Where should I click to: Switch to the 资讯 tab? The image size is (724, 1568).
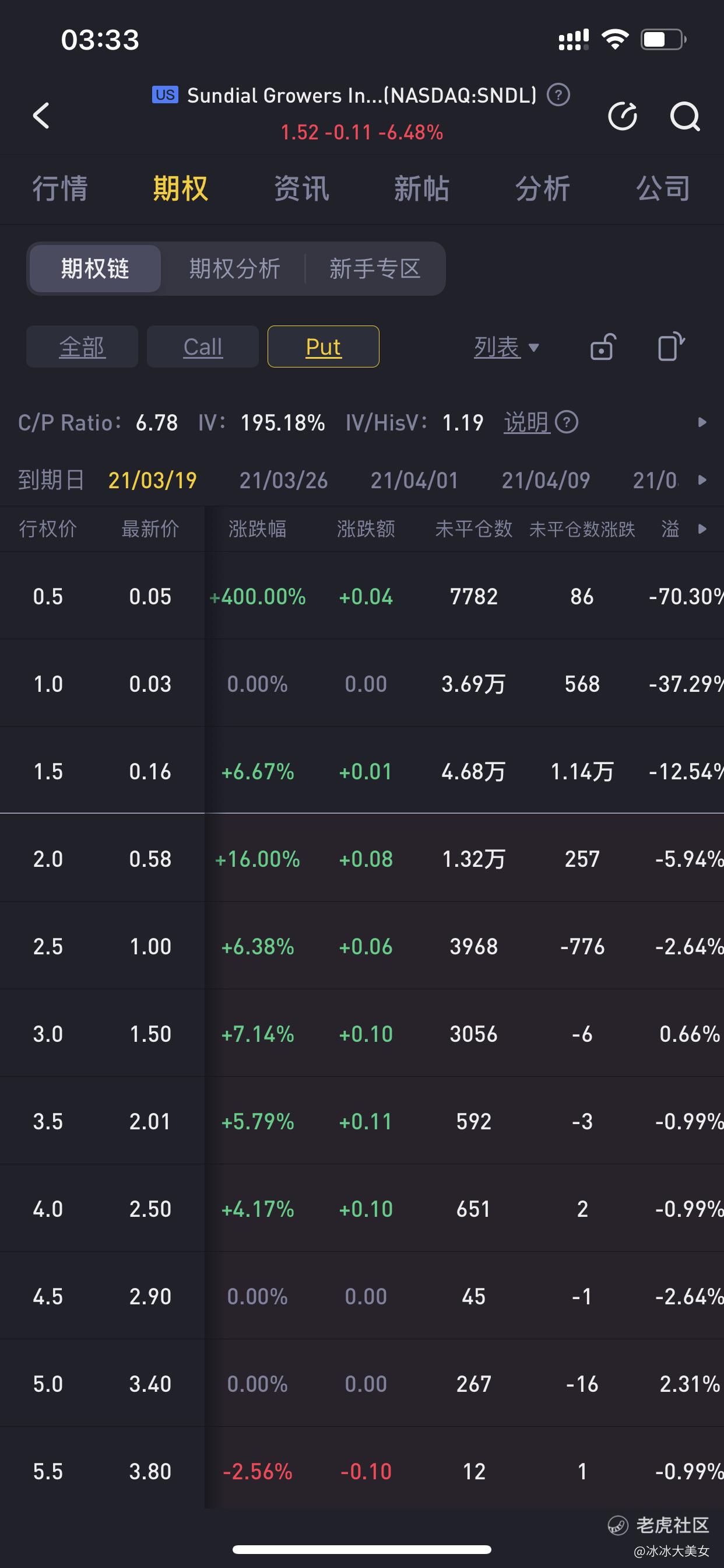[x=301, y=188]
